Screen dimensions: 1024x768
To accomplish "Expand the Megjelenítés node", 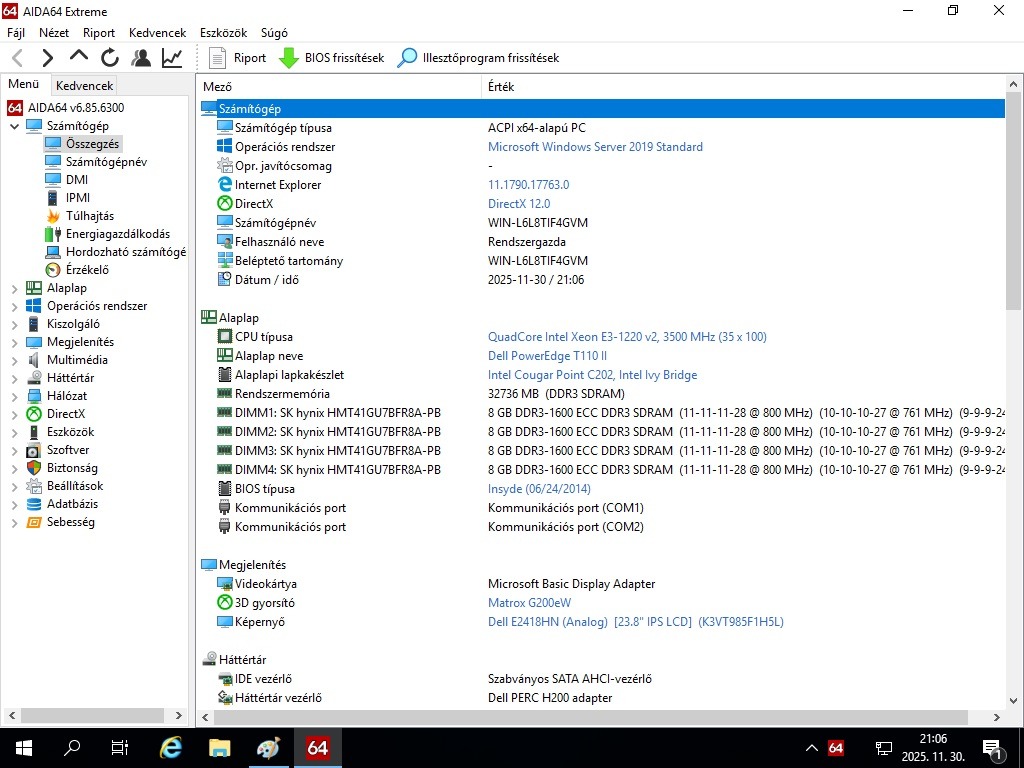I will click(14, 342).
